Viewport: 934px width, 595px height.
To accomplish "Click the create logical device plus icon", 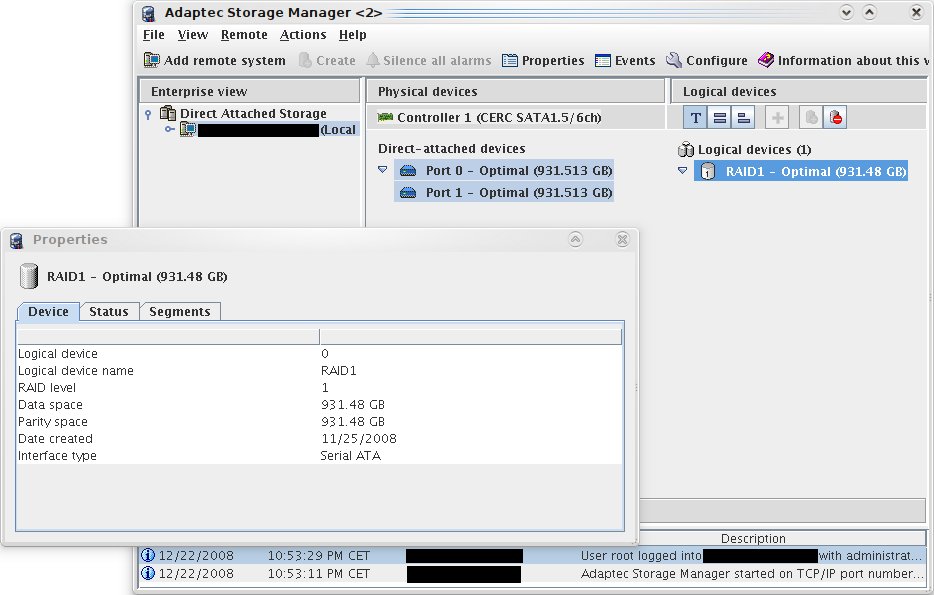I will point(777,118).
